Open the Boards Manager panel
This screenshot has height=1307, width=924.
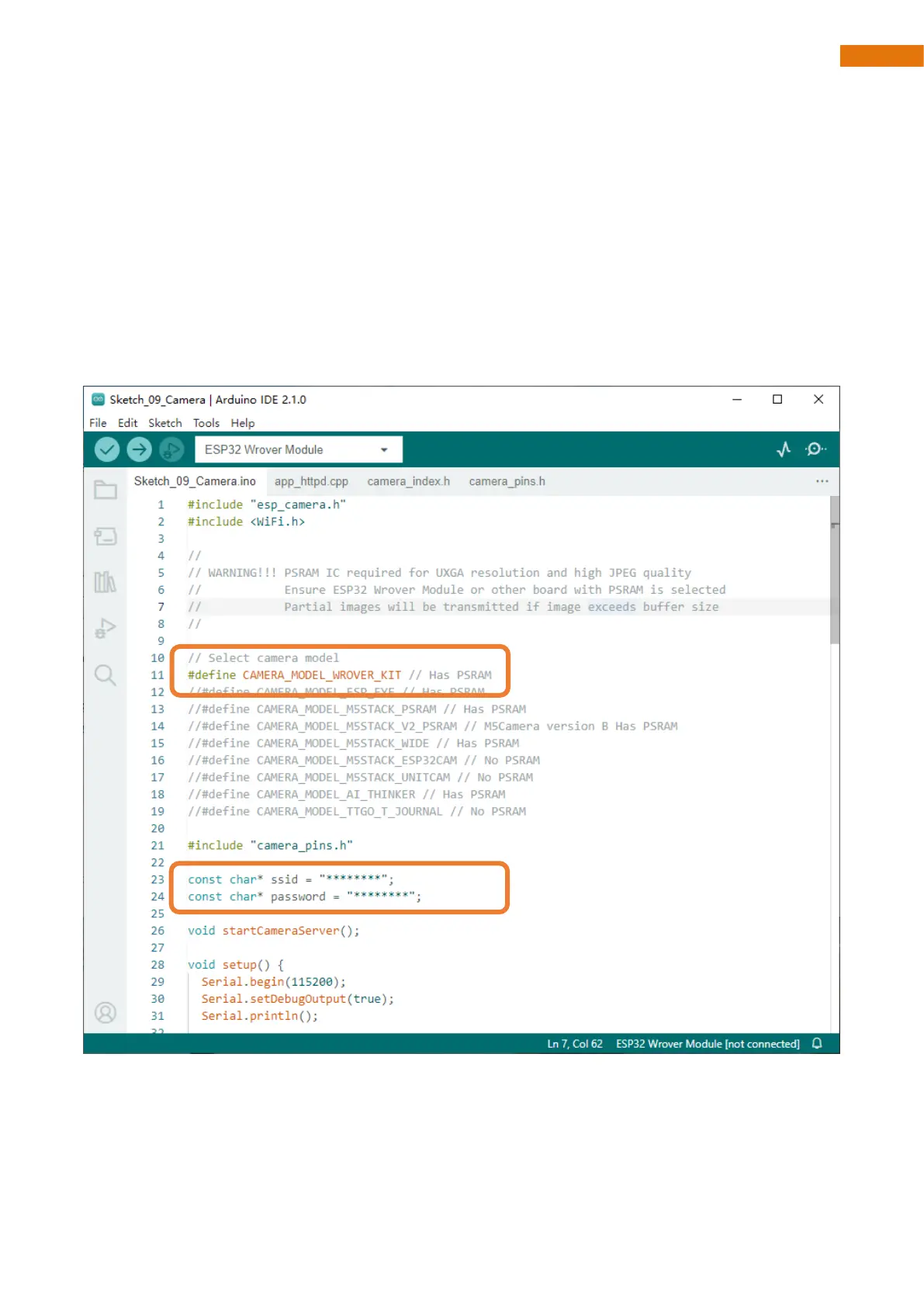(106, 536)
